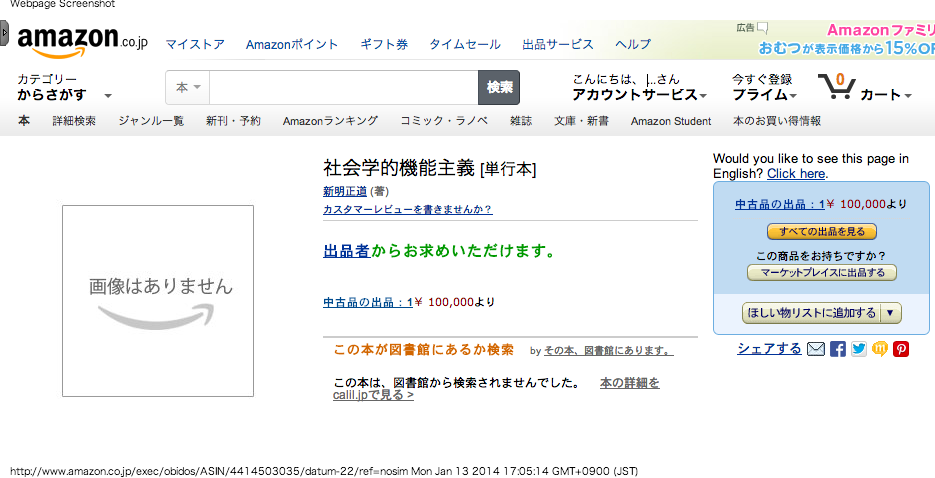Click その本、図書館にあります。 link
This screenshot has width=935, height=478.
point(609,351)
